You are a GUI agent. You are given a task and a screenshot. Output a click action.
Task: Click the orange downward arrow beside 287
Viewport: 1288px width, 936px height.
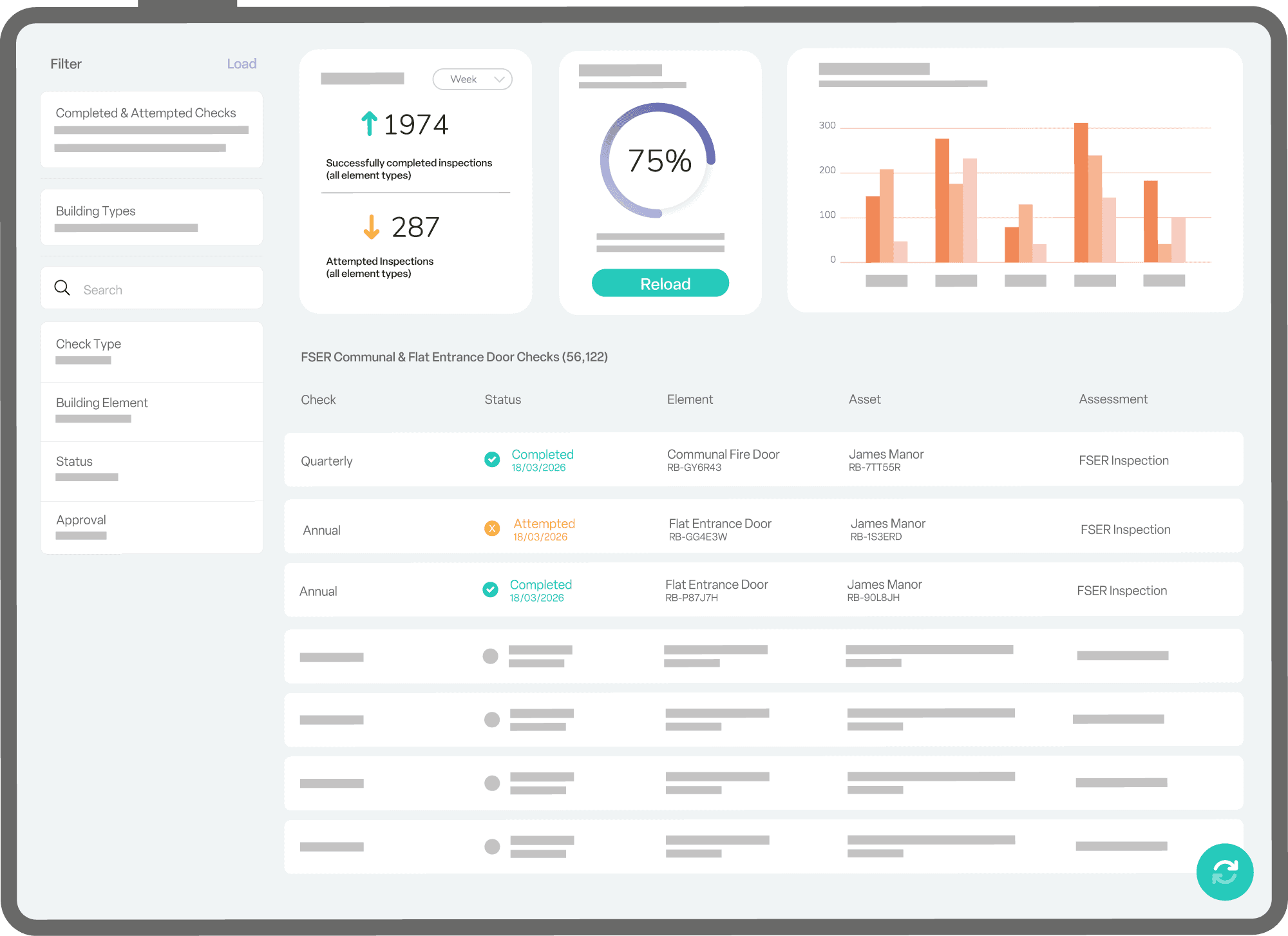(x=371, y=227)
